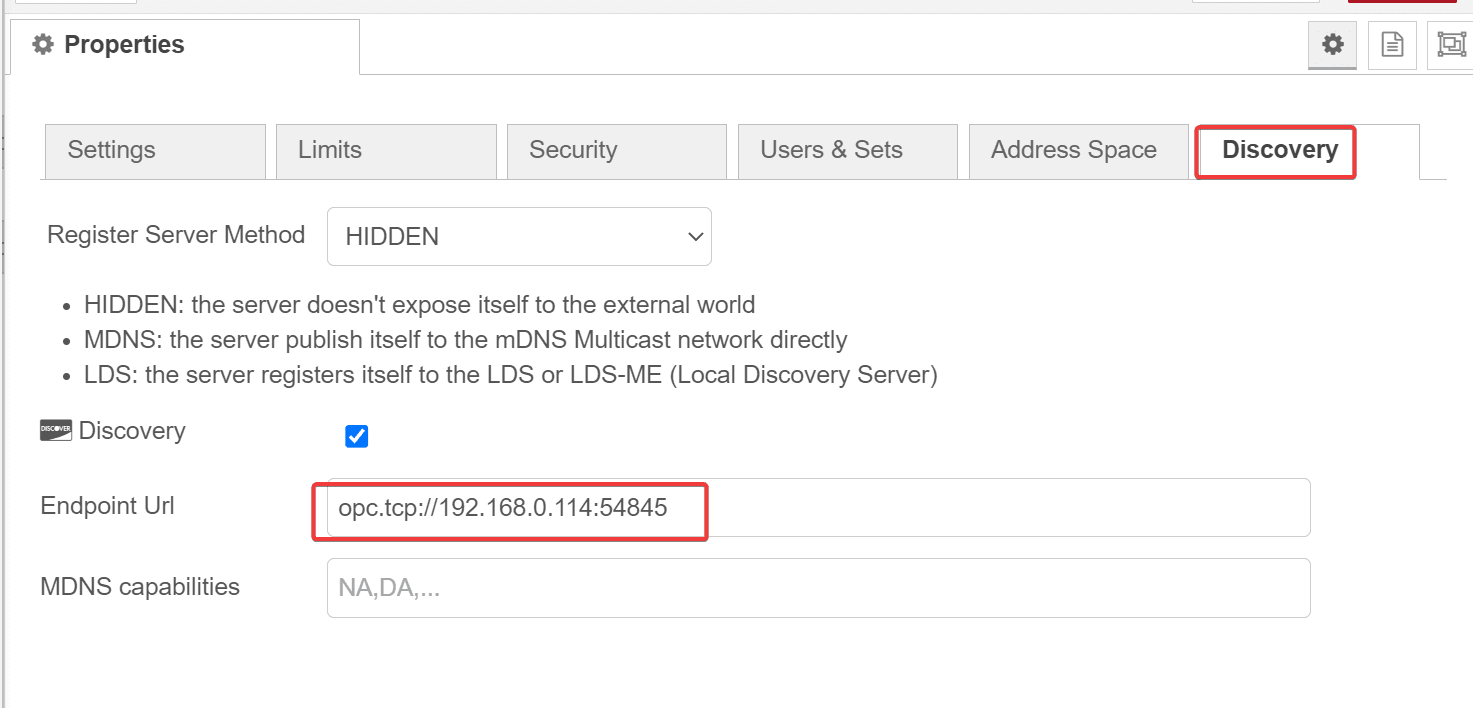Image resolution: width=1473 pixels, height=708 pixels.
Task: Open the Register Server Method dropdown
Action: pyautogui.click(x=519, y=236)
